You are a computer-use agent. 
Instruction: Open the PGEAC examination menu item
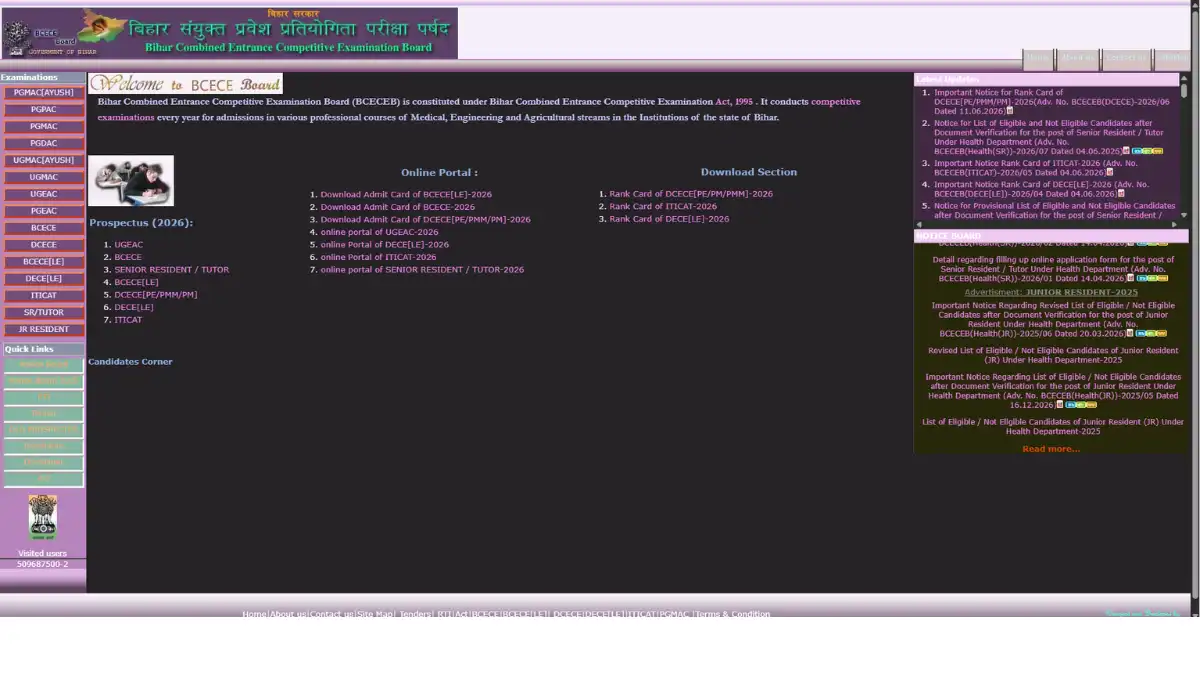[43, 211]
